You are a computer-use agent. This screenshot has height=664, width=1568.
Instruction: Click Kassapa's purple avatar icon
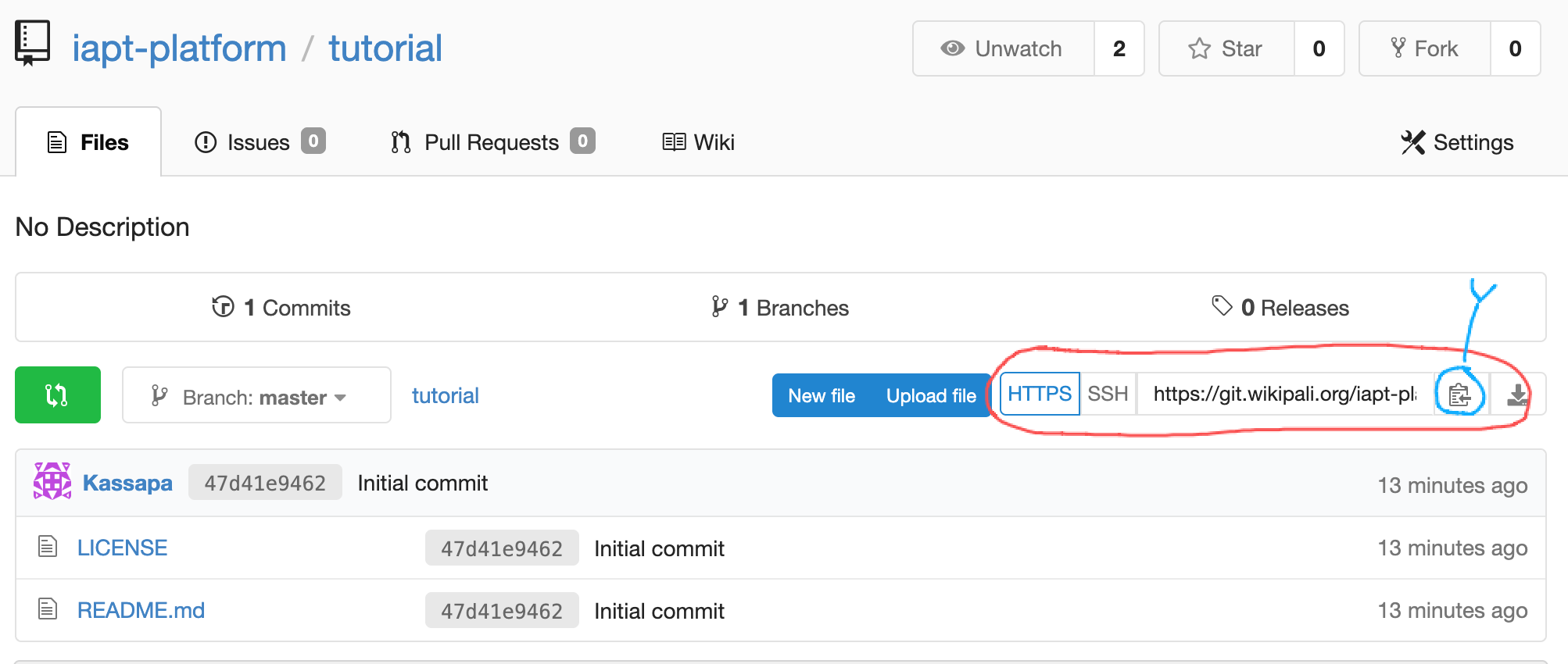tap(52, 482)
